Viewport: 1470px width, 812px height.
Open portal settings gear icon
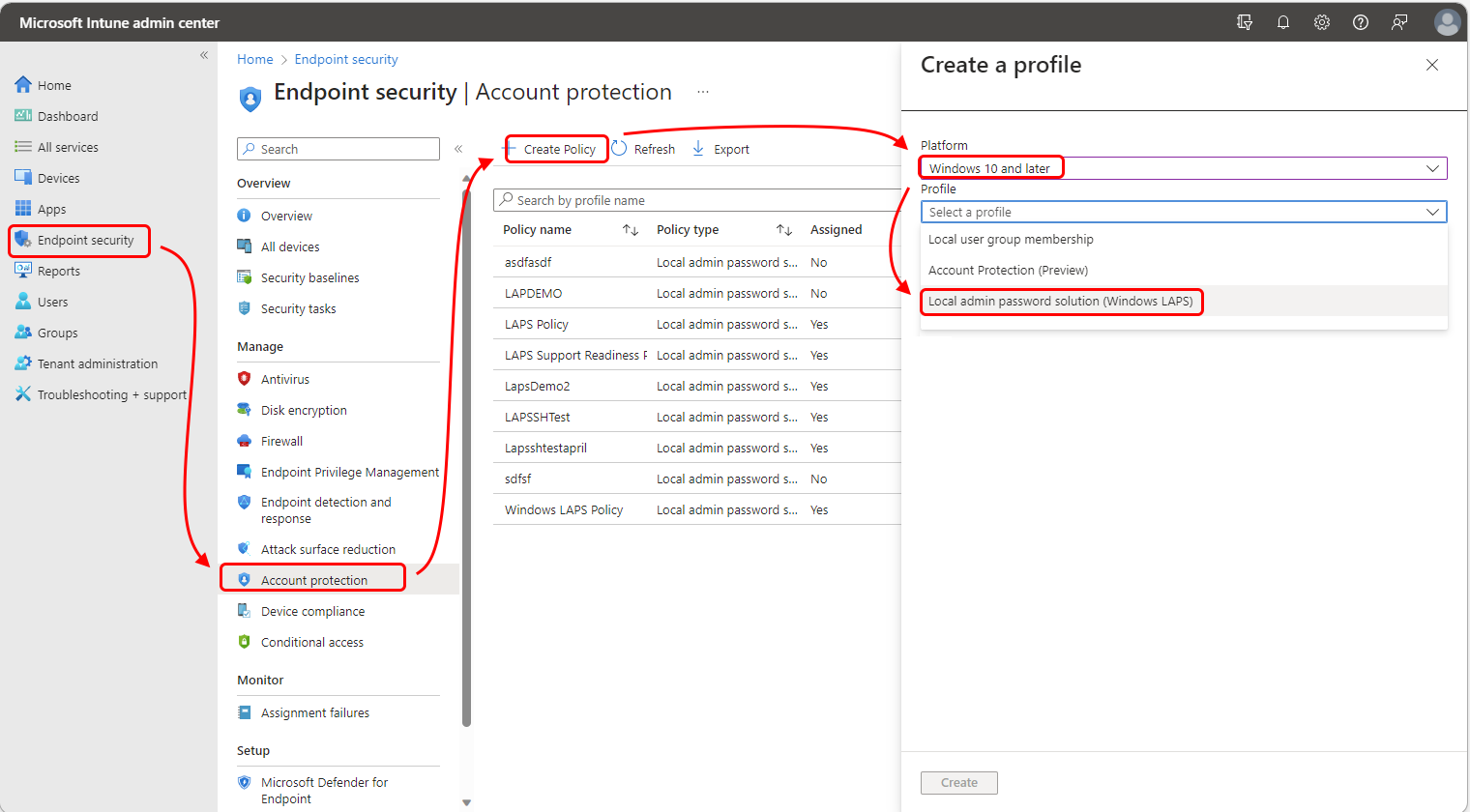pos(1322,22)
